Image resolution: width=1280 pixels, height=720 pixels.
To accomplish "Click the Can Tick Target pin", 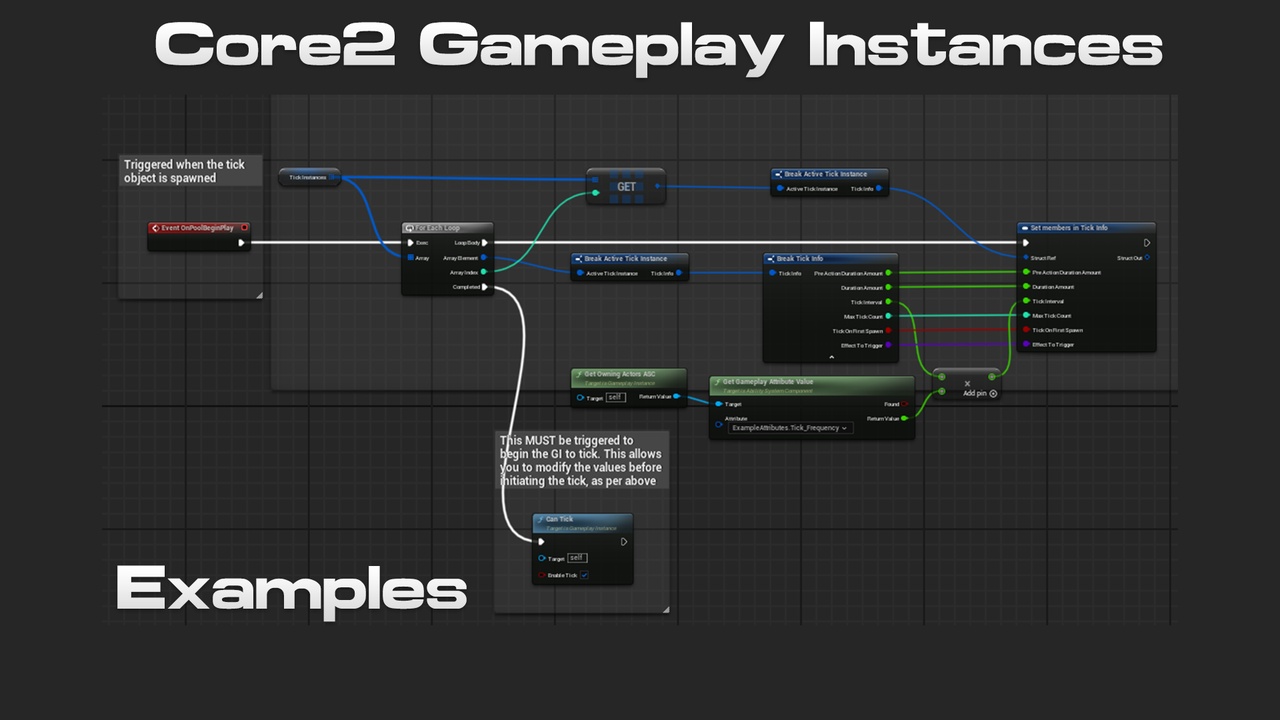I will point(542,558).
